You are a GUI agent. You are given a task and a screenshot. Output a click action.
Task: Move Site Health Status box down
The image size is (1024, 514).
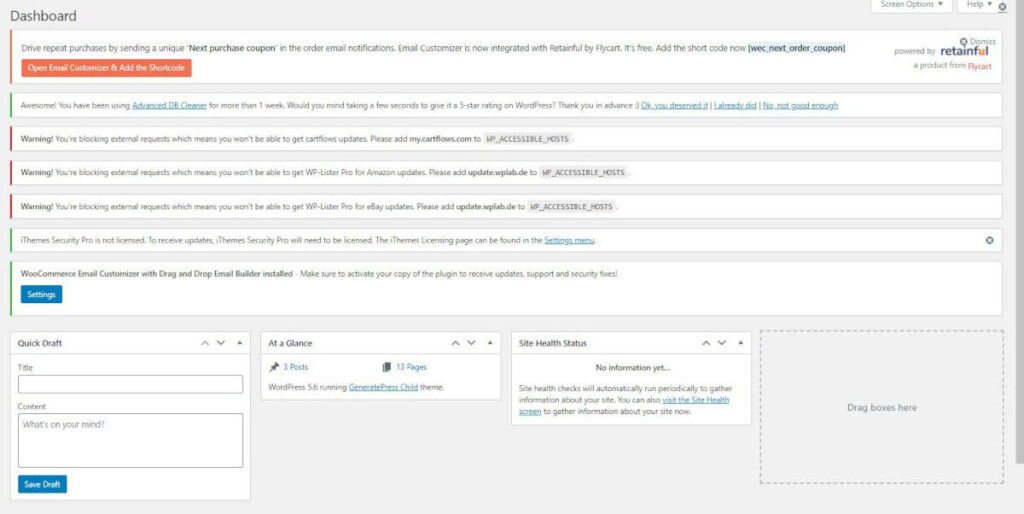722,343
